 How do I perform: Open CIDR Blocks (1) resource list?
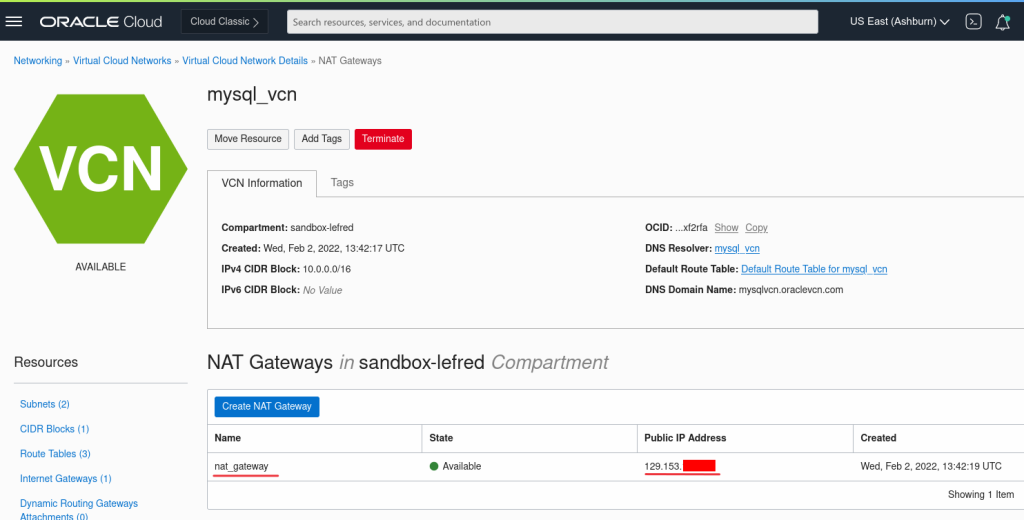pos(54,429)
